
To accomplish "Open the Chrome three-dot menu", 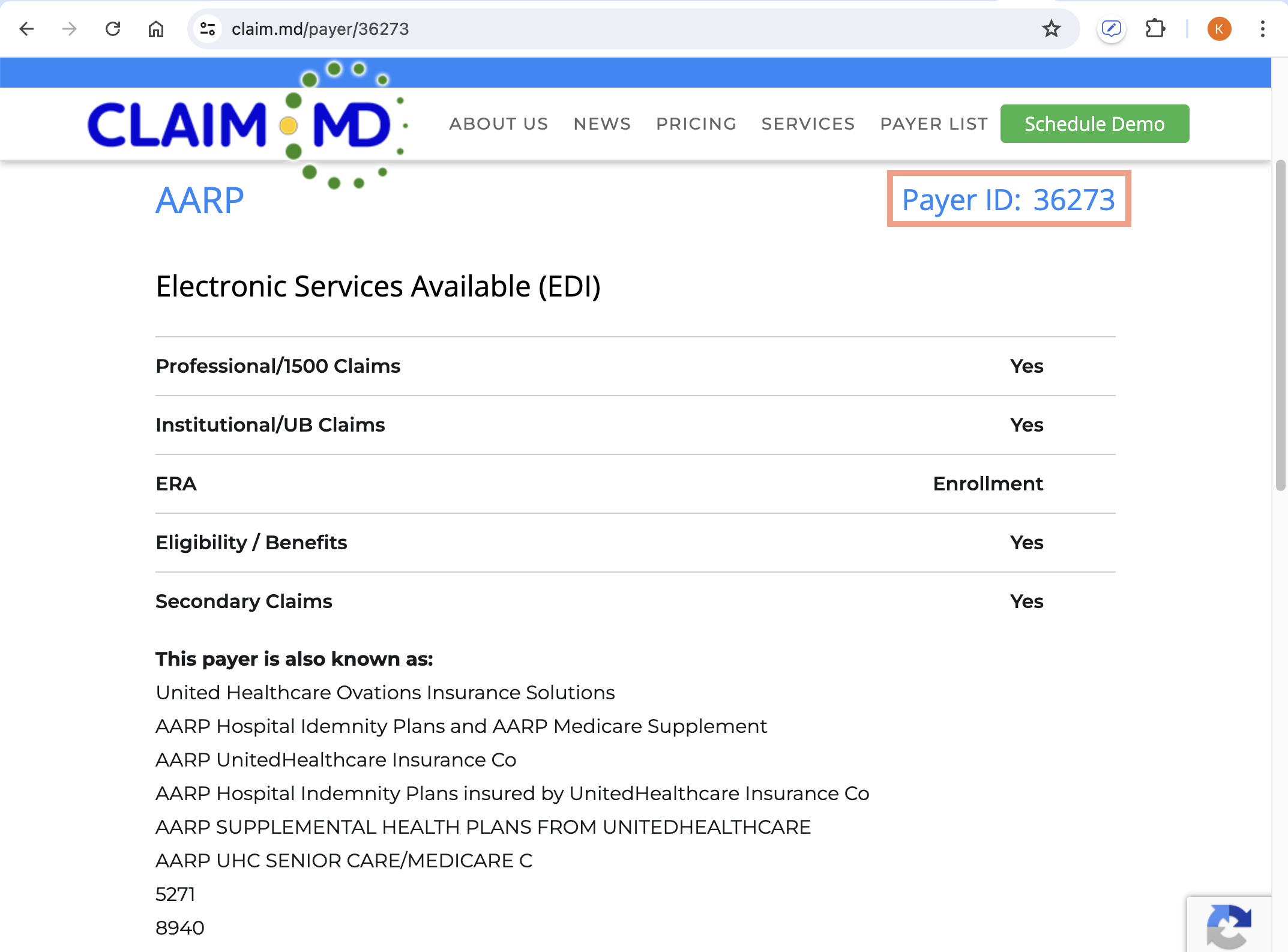I will [x=1262, y=28].
